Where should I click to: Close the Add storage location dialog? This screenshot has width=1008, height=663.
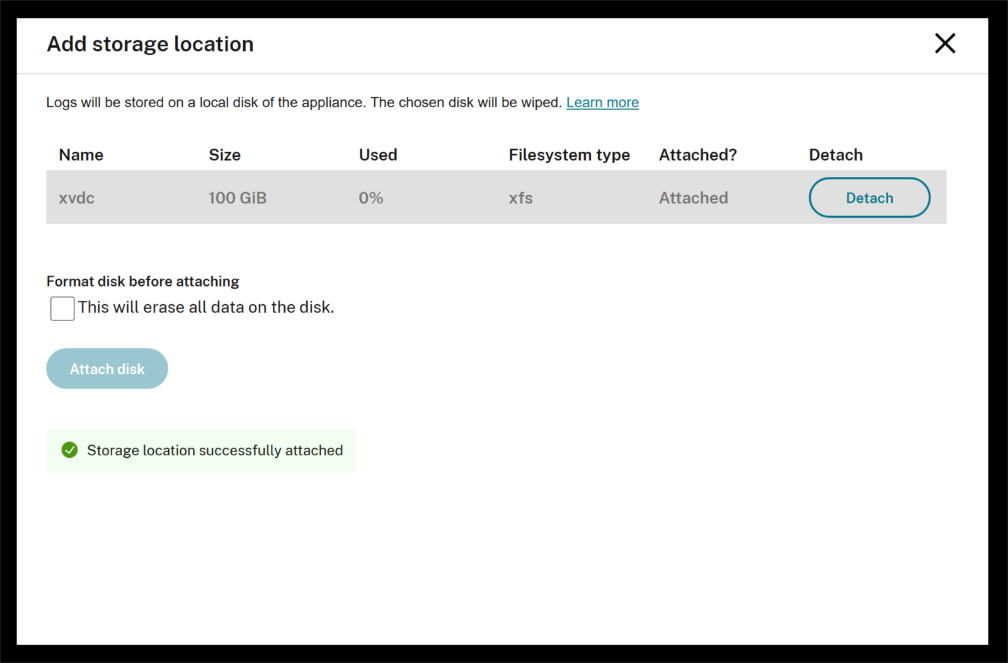tap(944, 43)
